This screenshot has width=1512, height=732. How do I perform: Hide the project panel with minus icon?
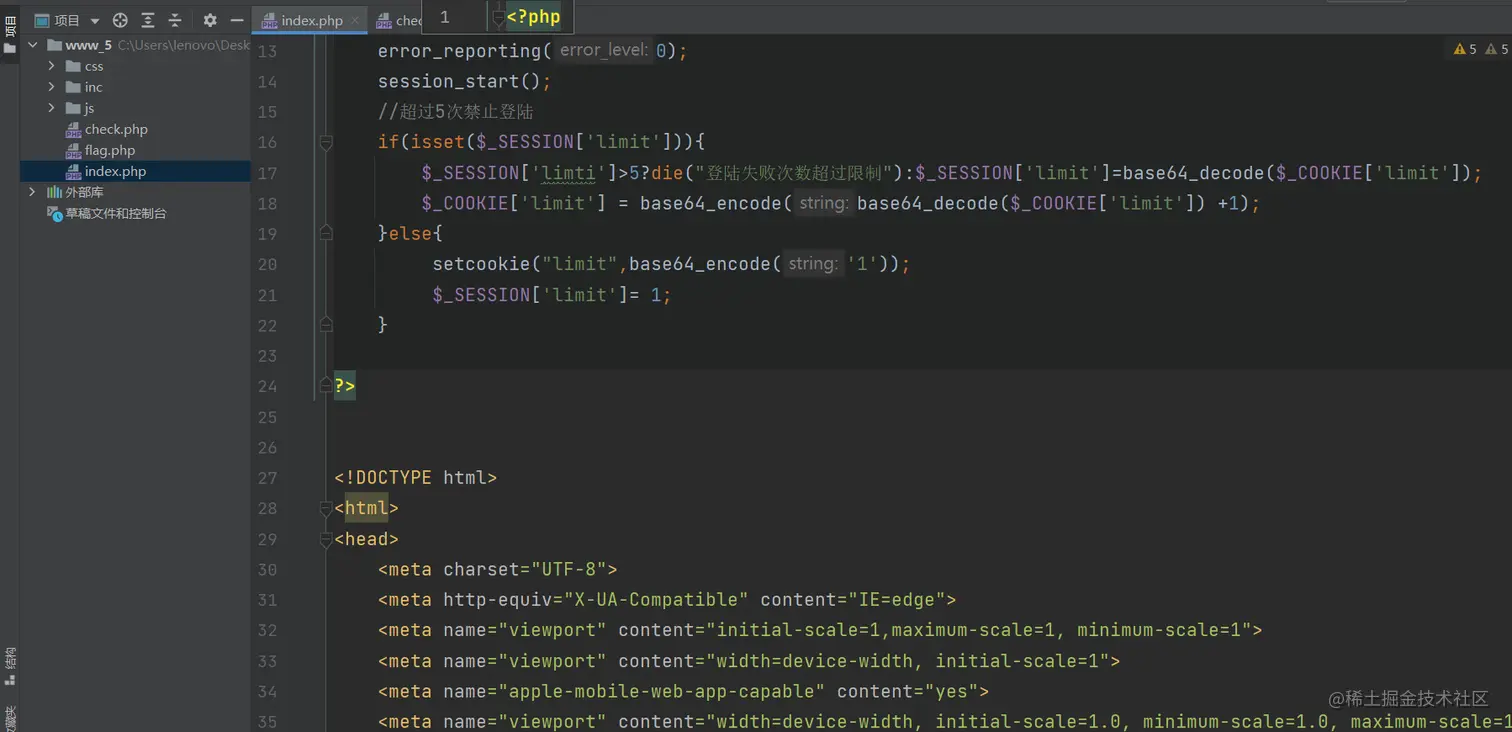[x=237, y=20]
